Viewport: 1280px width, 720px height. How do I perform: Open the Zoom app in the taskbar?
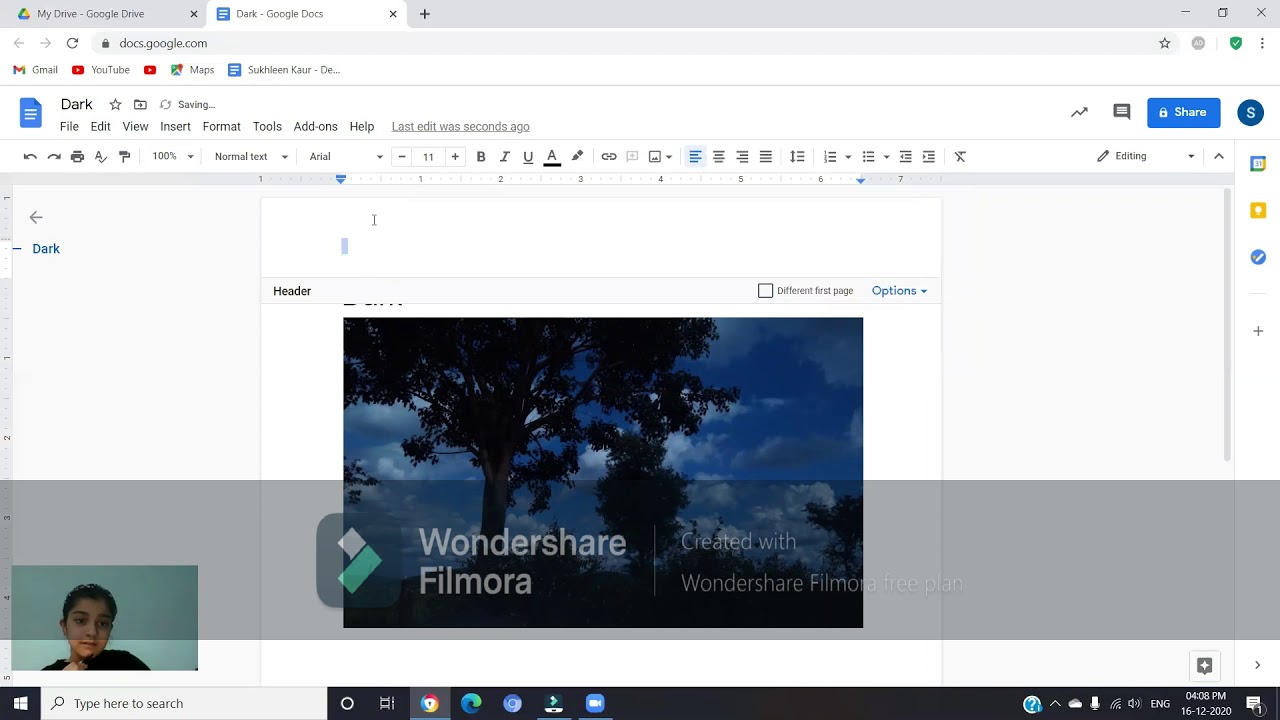[595, 703]
